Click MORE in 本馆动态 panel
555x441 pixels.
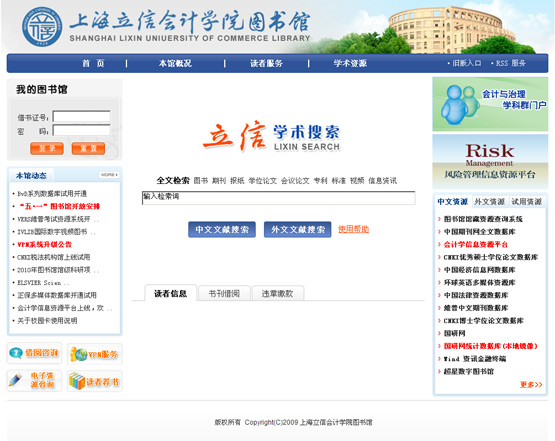109,175
